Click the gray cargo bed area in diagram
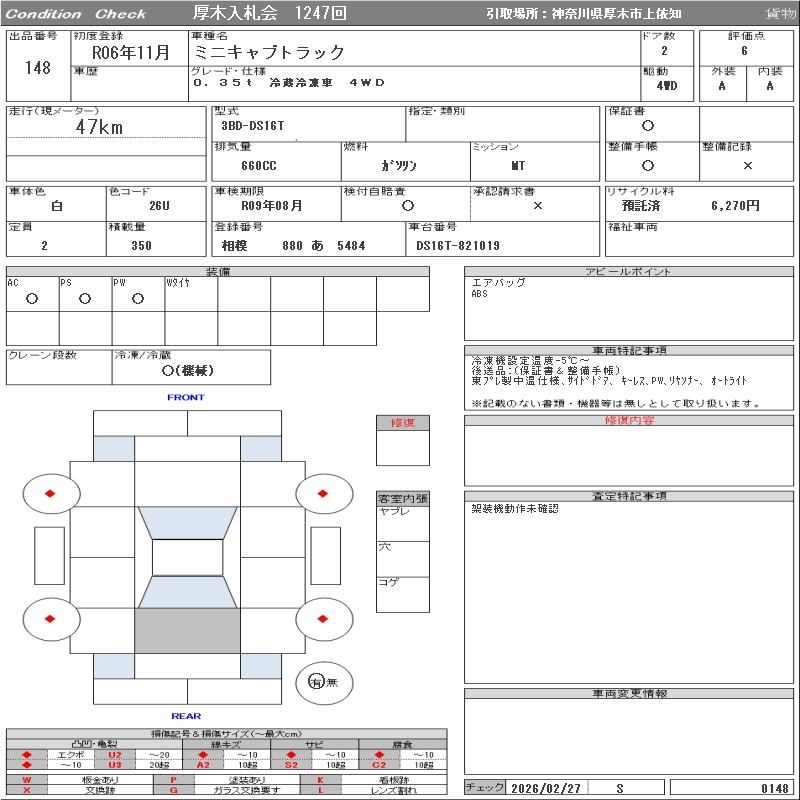 point(187,631)
